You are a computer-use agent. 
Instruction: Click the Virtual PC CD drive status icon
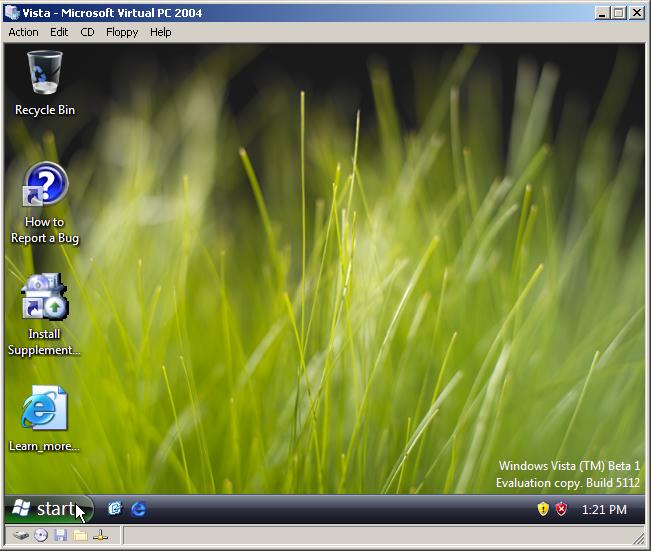coord(41,536)
